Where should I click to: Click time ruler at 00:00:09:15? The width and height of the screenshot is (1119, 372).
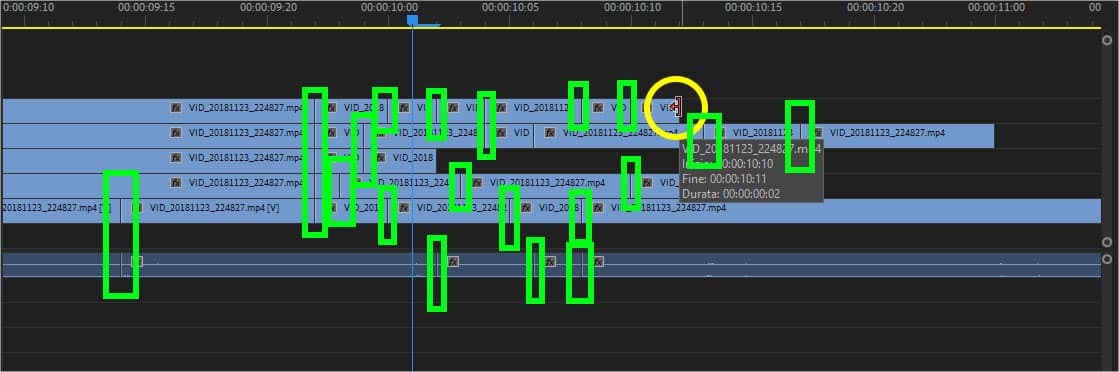point(146,7)
